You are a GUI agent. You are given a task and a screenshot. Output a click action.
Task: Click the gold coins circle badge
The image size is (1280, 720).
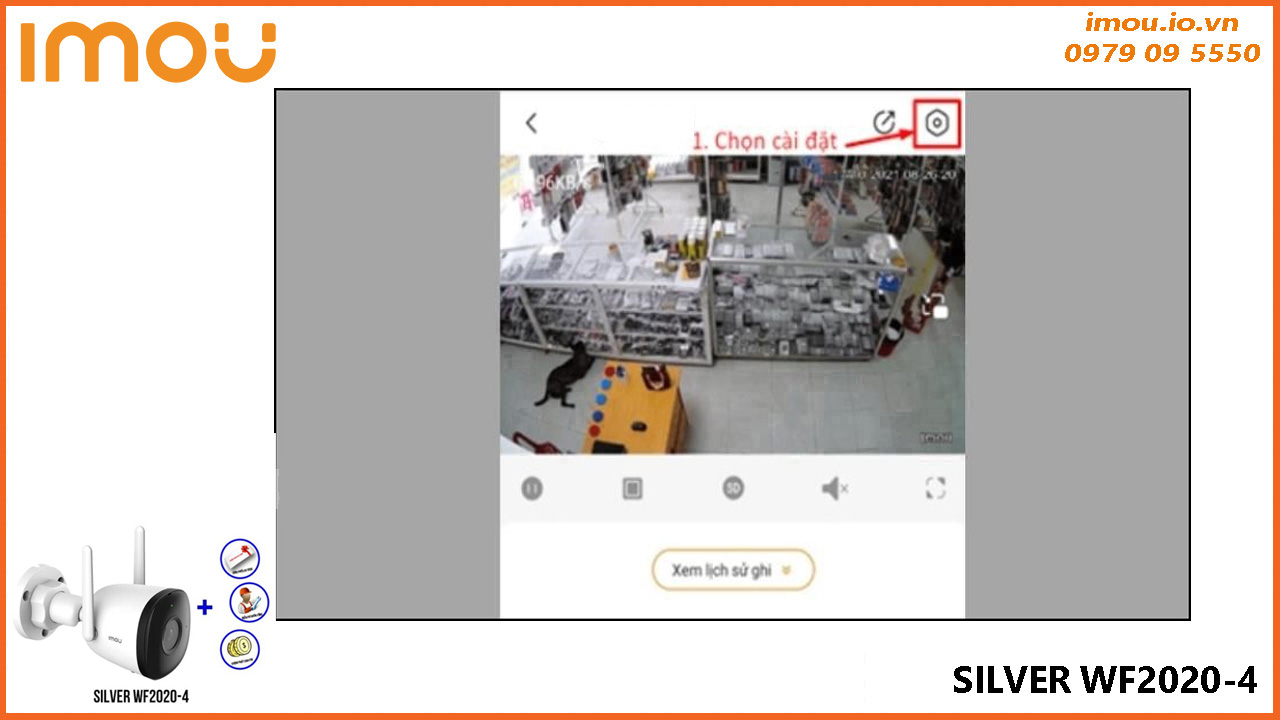240,649
